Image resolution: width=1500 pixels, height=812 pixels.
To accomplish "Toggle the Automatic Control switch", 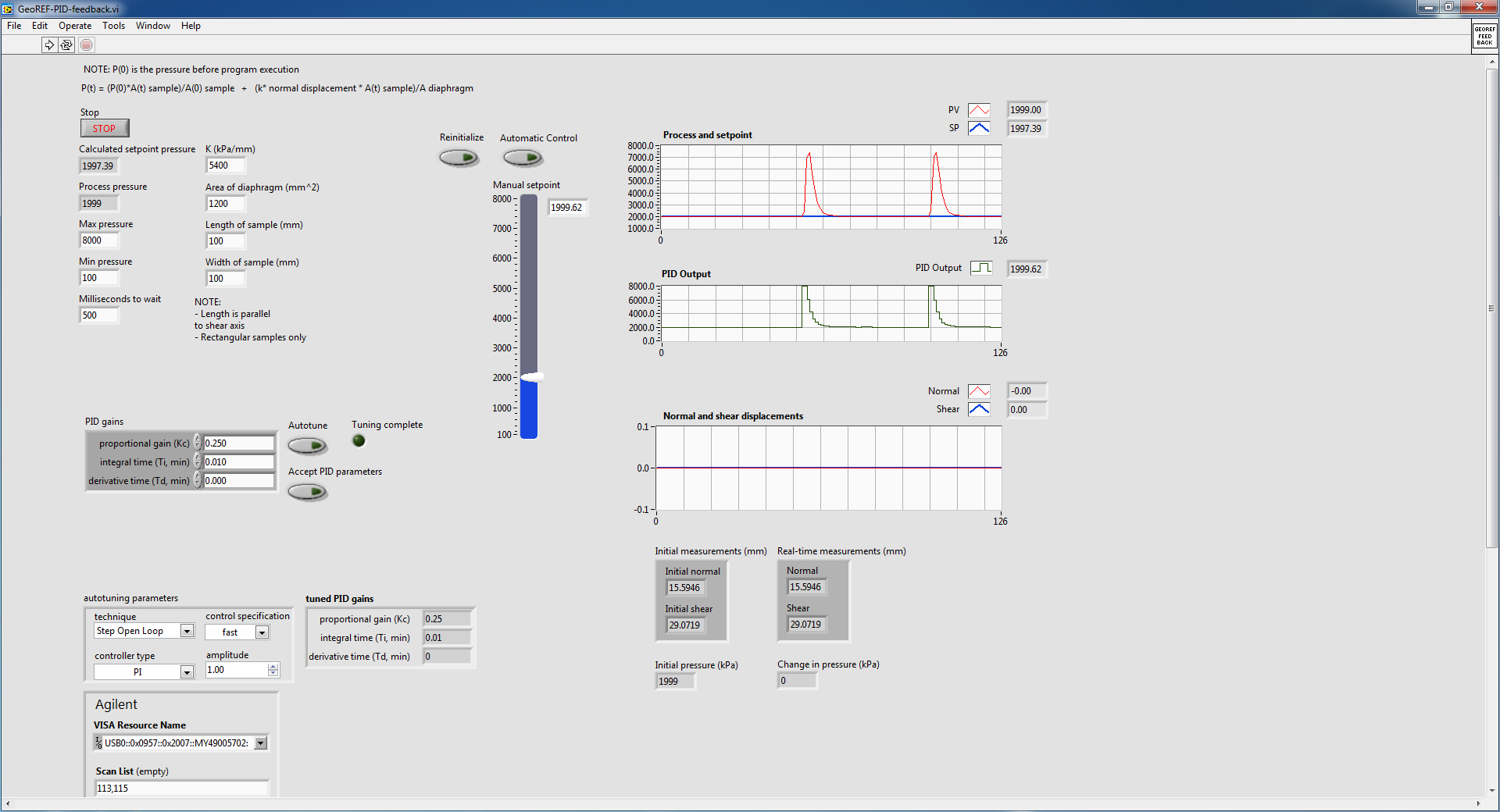I will pos(523,158).
